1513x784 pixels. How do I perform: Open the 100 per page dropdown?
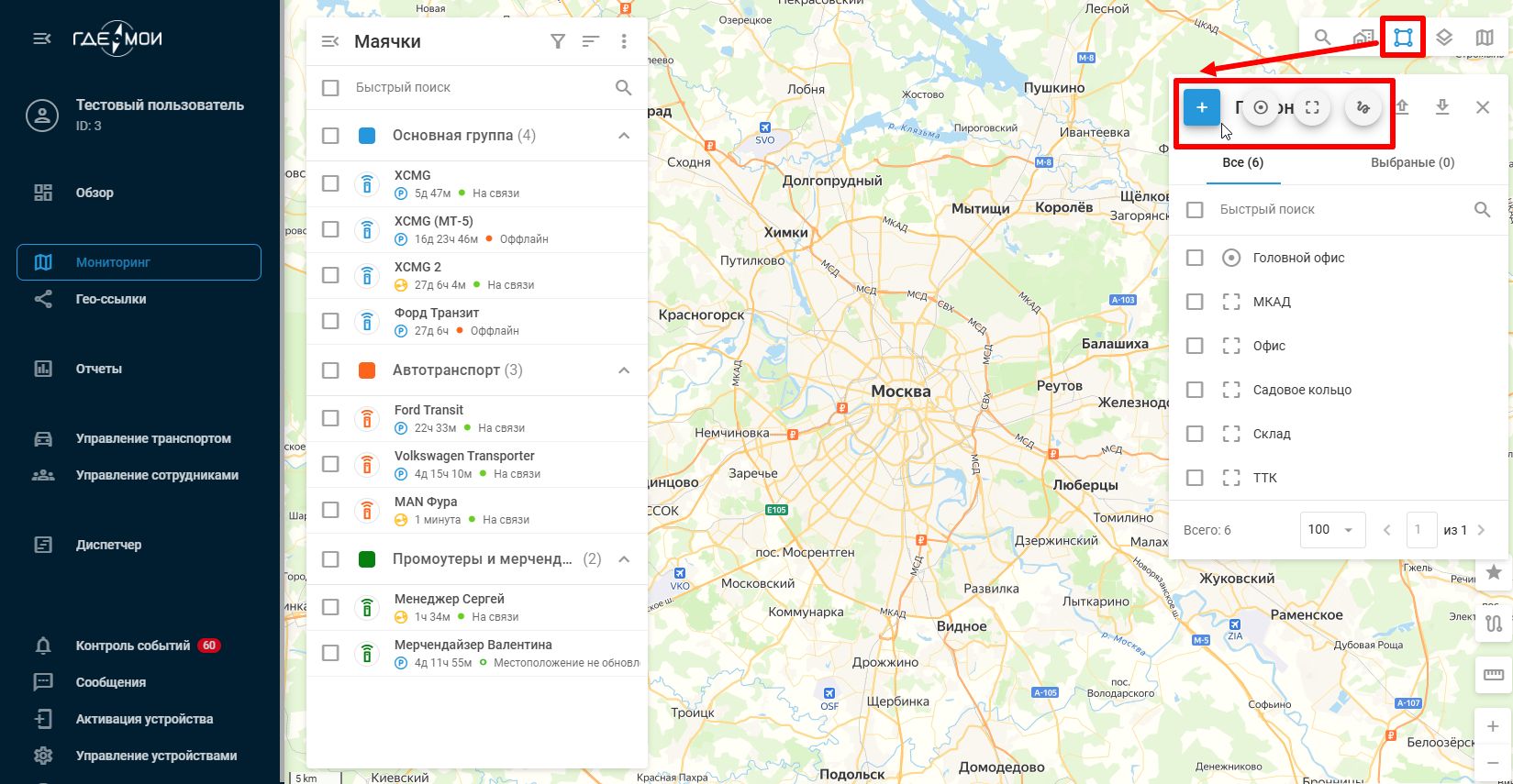1331,529
